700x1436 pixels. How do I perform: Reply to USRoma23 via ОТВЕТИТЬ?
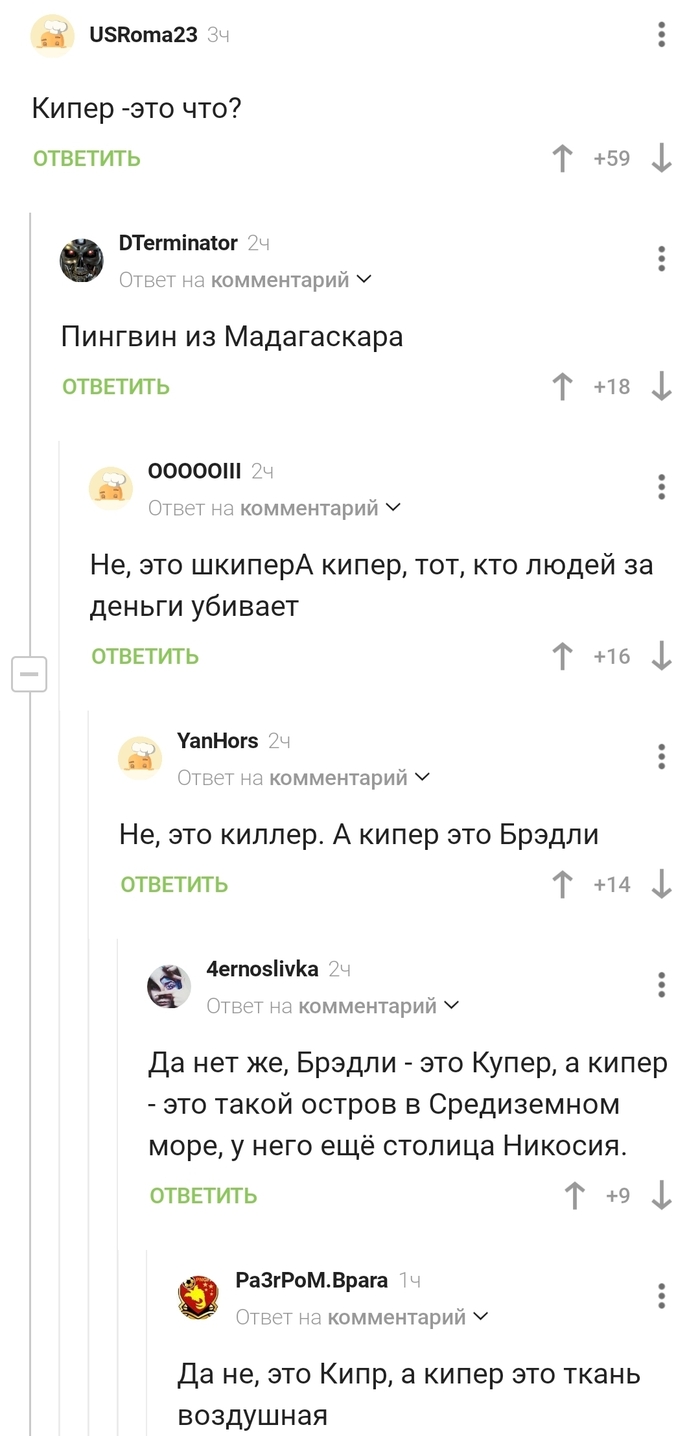[87, 159]
